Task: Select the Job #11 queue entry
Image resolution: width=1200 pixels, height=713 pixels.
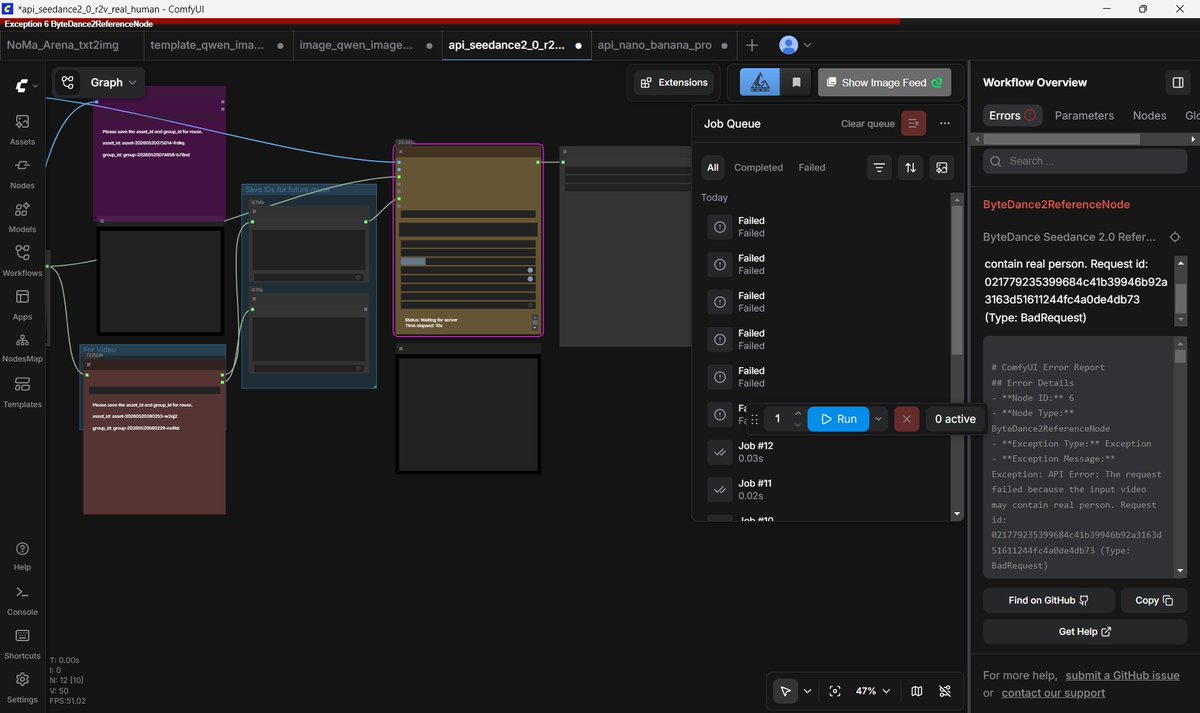Action: point(827,489)
